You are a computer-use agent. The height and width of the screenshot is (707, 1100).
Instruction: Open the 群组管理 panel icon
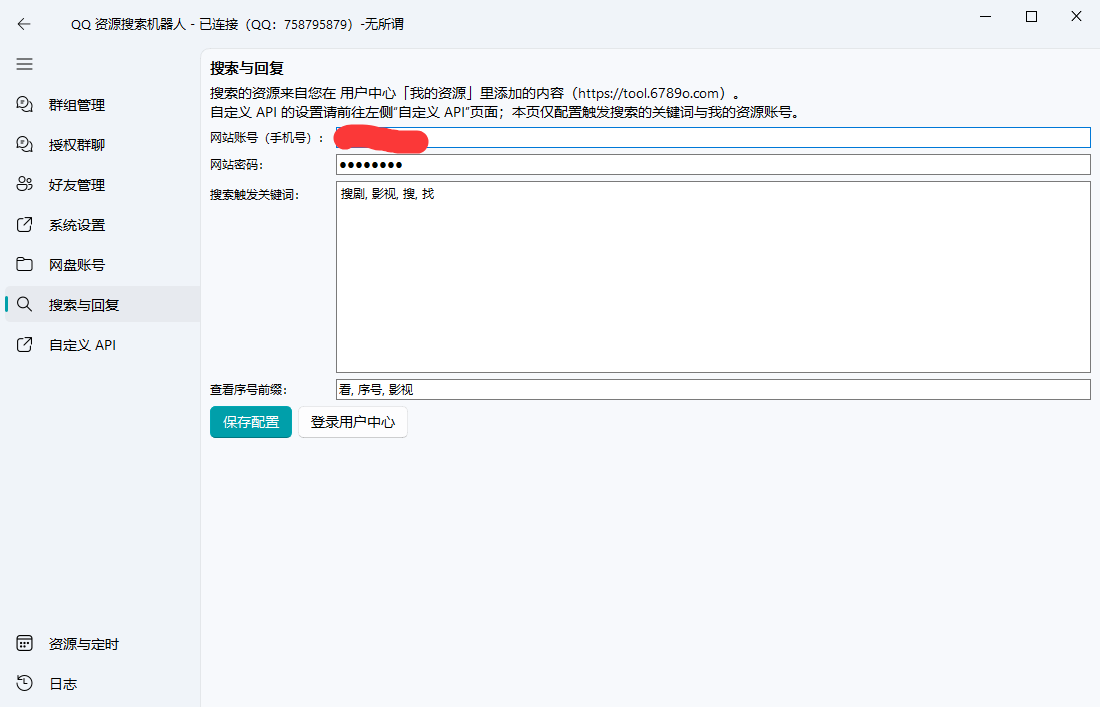point(24,104)
